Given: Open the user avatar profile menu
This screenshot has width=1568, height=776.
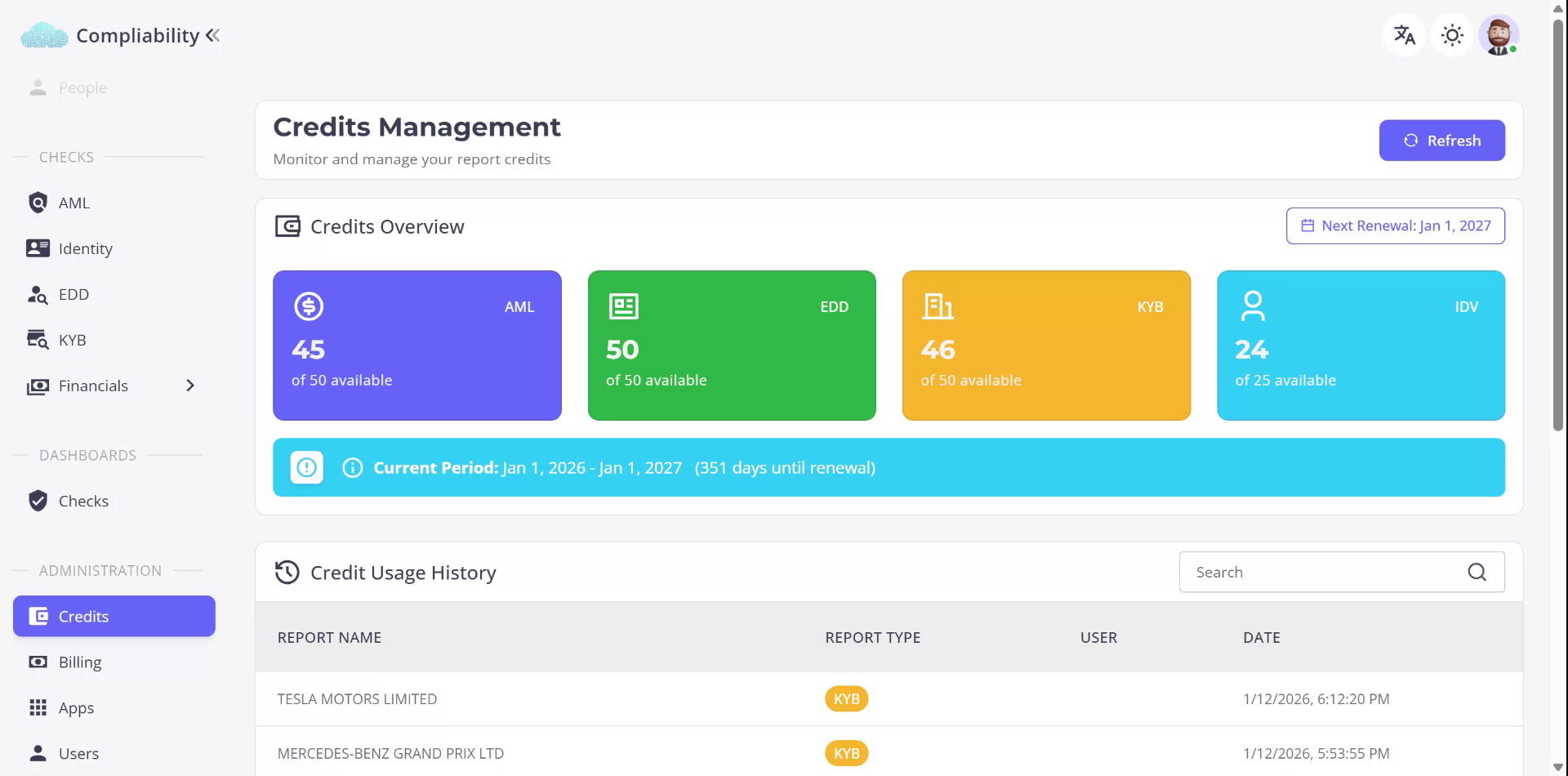Looking at the screenshot, I should pos(1499,35).
